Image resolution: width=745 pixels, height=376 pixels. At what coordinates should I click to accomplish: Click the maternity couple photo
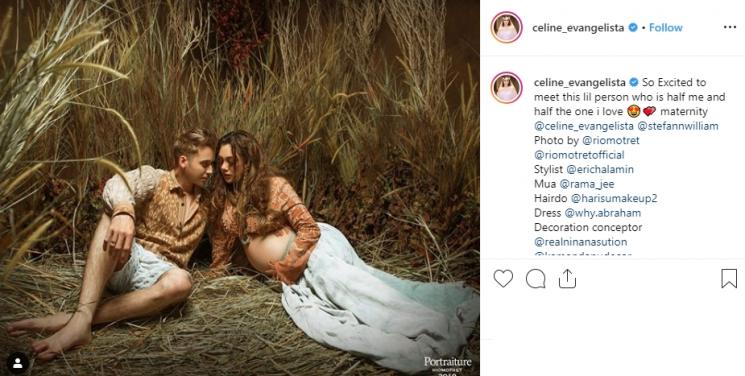[x=239, y=188]
